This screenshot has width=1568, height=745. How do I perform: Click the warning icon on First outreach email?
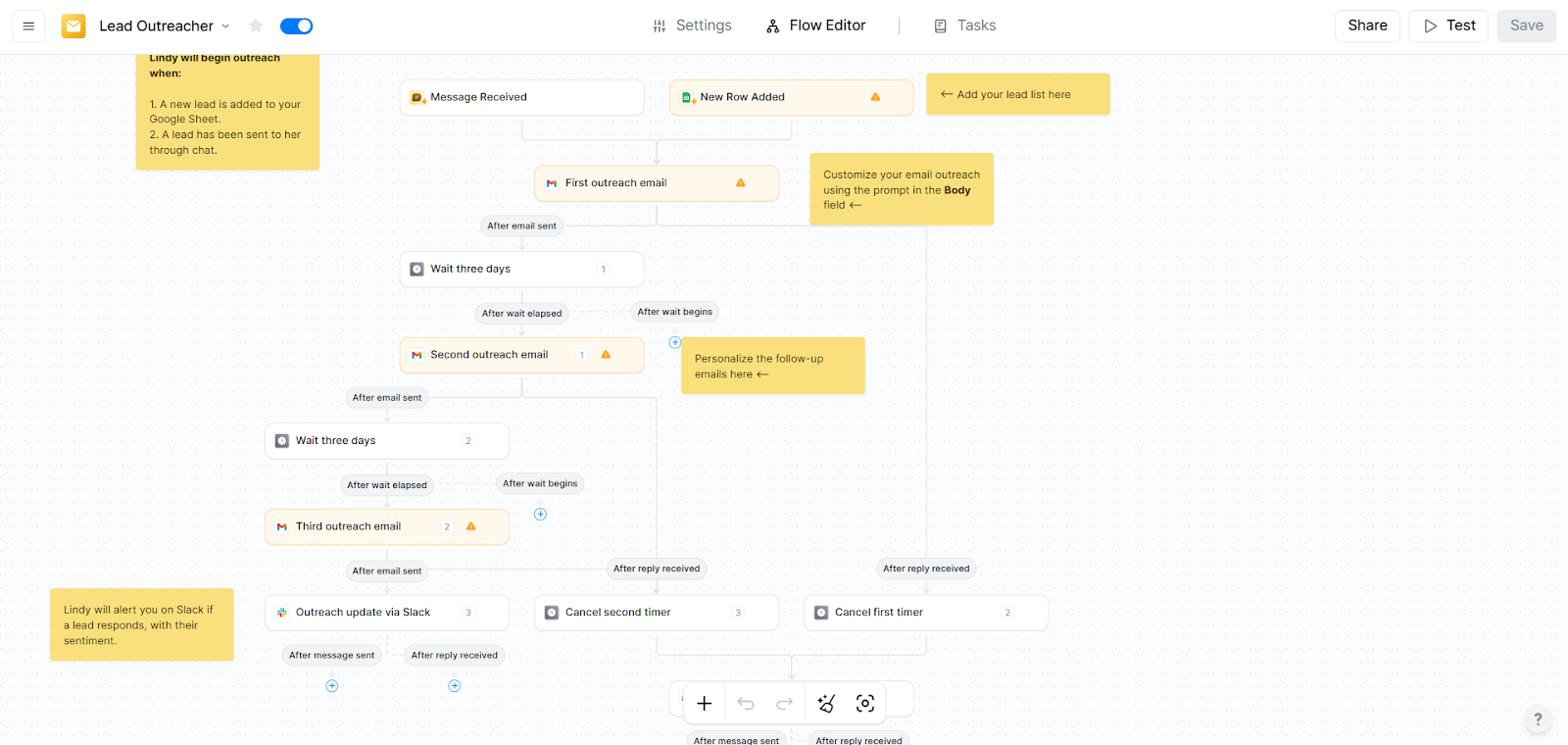pyautogui.click(x=741, y=183)
